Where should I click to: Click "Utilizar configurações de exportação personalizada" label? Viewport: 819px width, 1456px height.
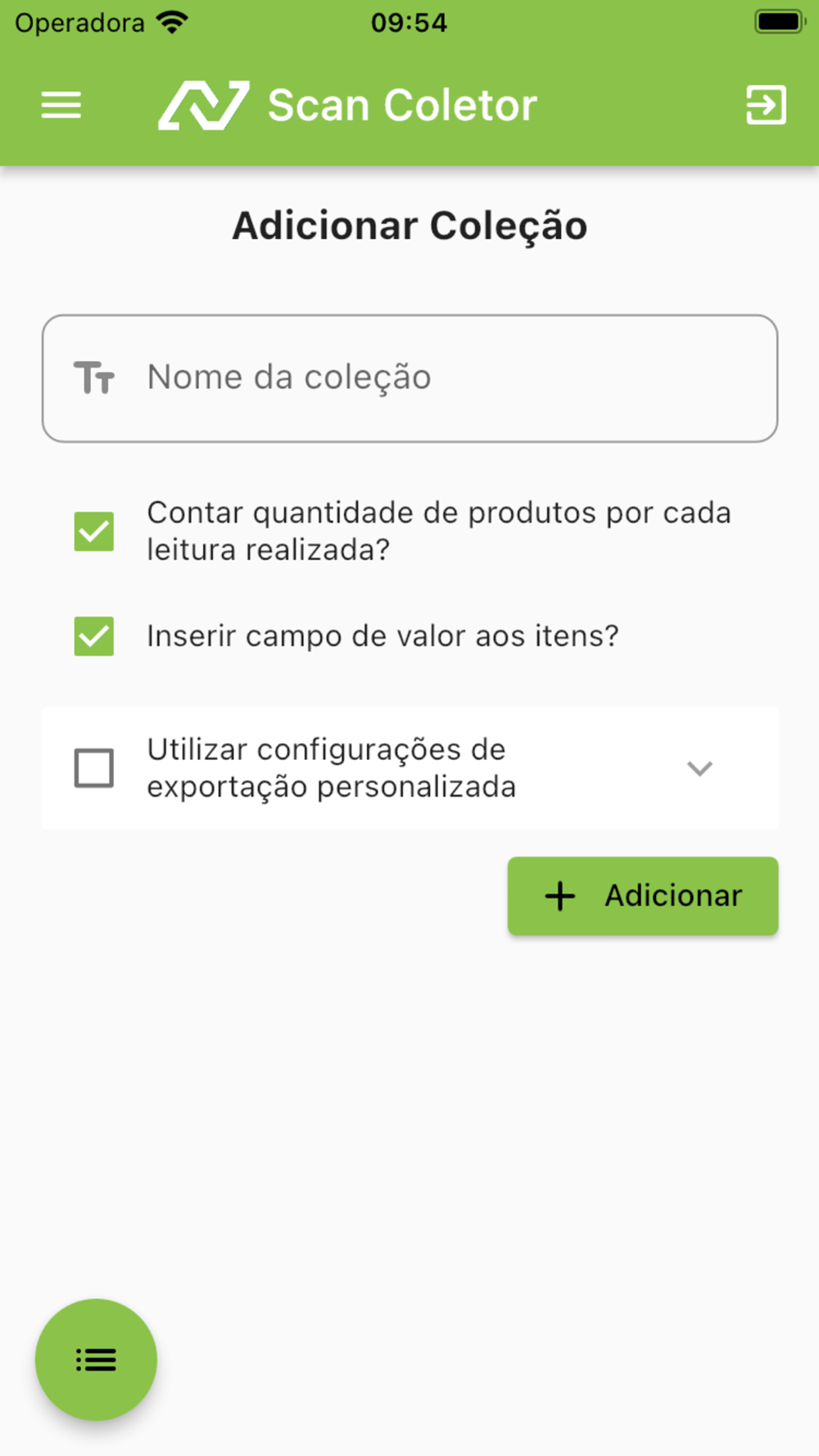[x=332, y=768]
